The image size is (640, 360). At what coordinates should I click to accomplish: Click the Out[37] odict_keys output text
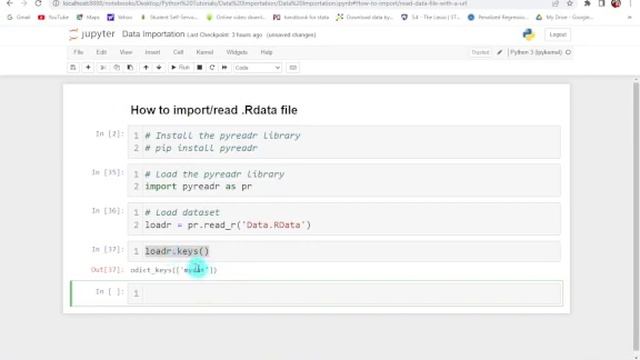(173, 270)
